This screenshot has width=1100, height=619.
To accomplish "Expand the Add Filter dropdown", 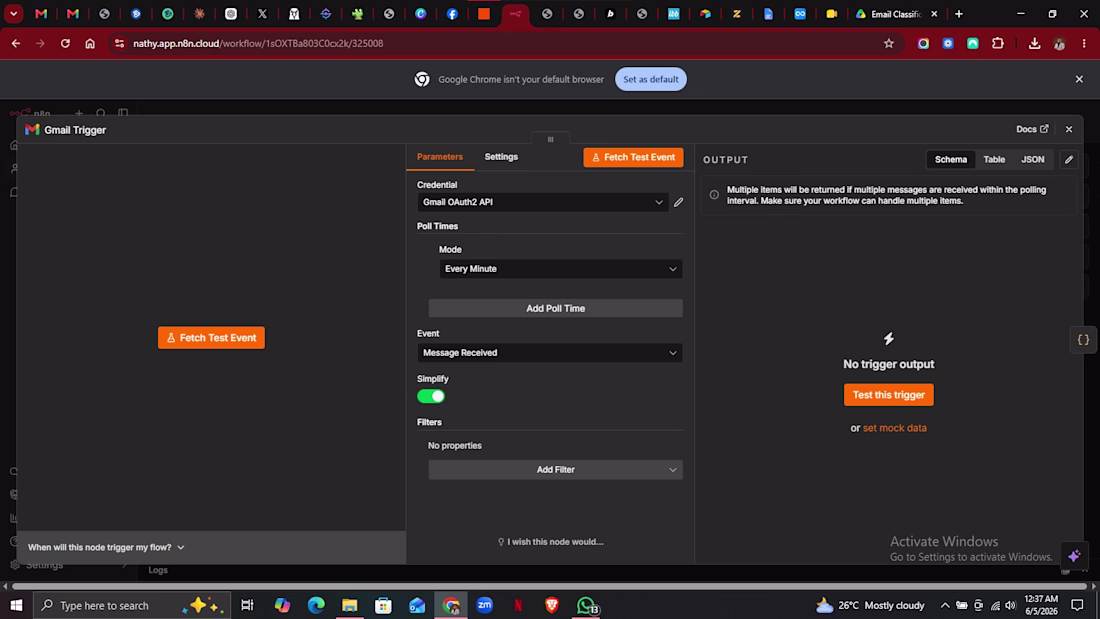I will 555,470.
